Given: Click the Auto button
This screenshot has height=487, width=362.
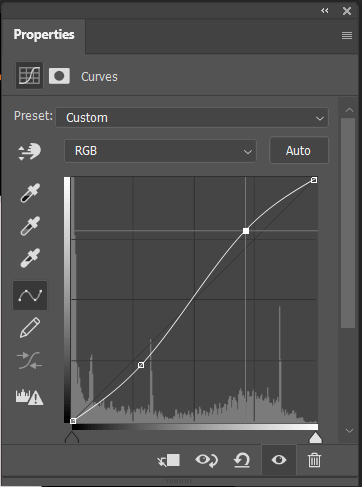Looking at the screenshot, I should click(x=299, y=151).
